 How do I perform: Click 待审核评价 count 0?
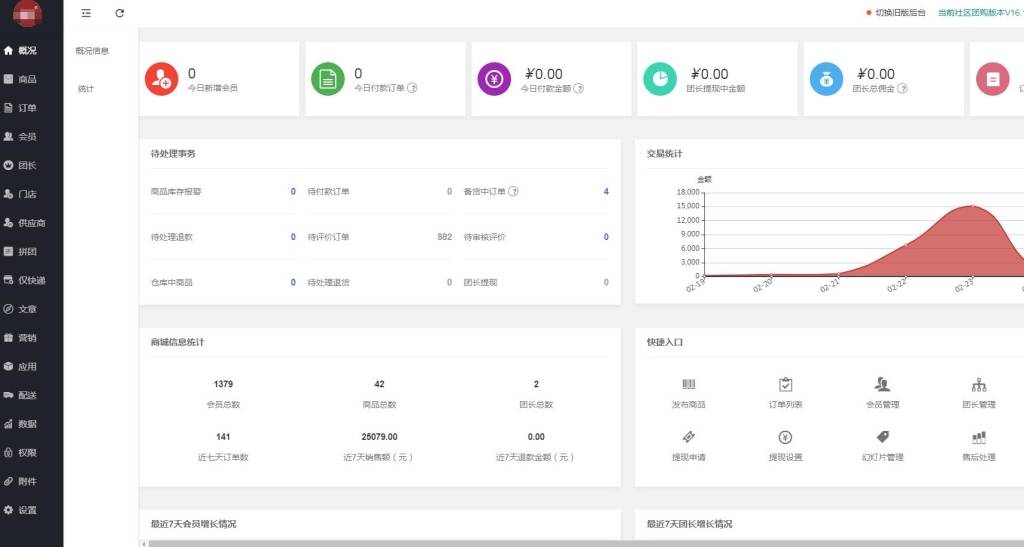pyautogui.click(x=606, y=237)
